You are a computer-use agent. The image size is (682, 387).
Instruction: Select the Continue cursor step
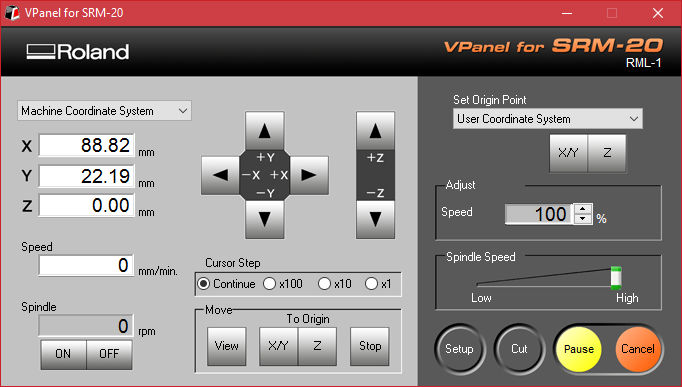[226, 284]
